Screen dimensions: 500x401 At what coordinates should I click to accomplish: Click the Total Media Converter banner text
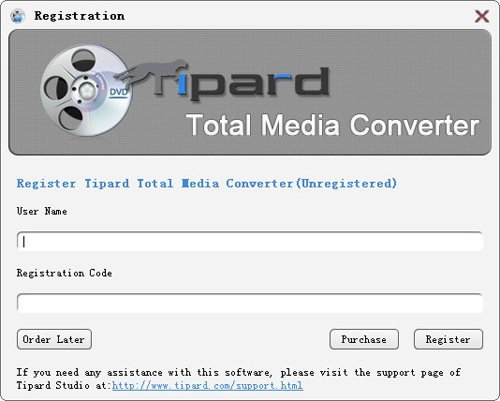[x=332, y=125]
